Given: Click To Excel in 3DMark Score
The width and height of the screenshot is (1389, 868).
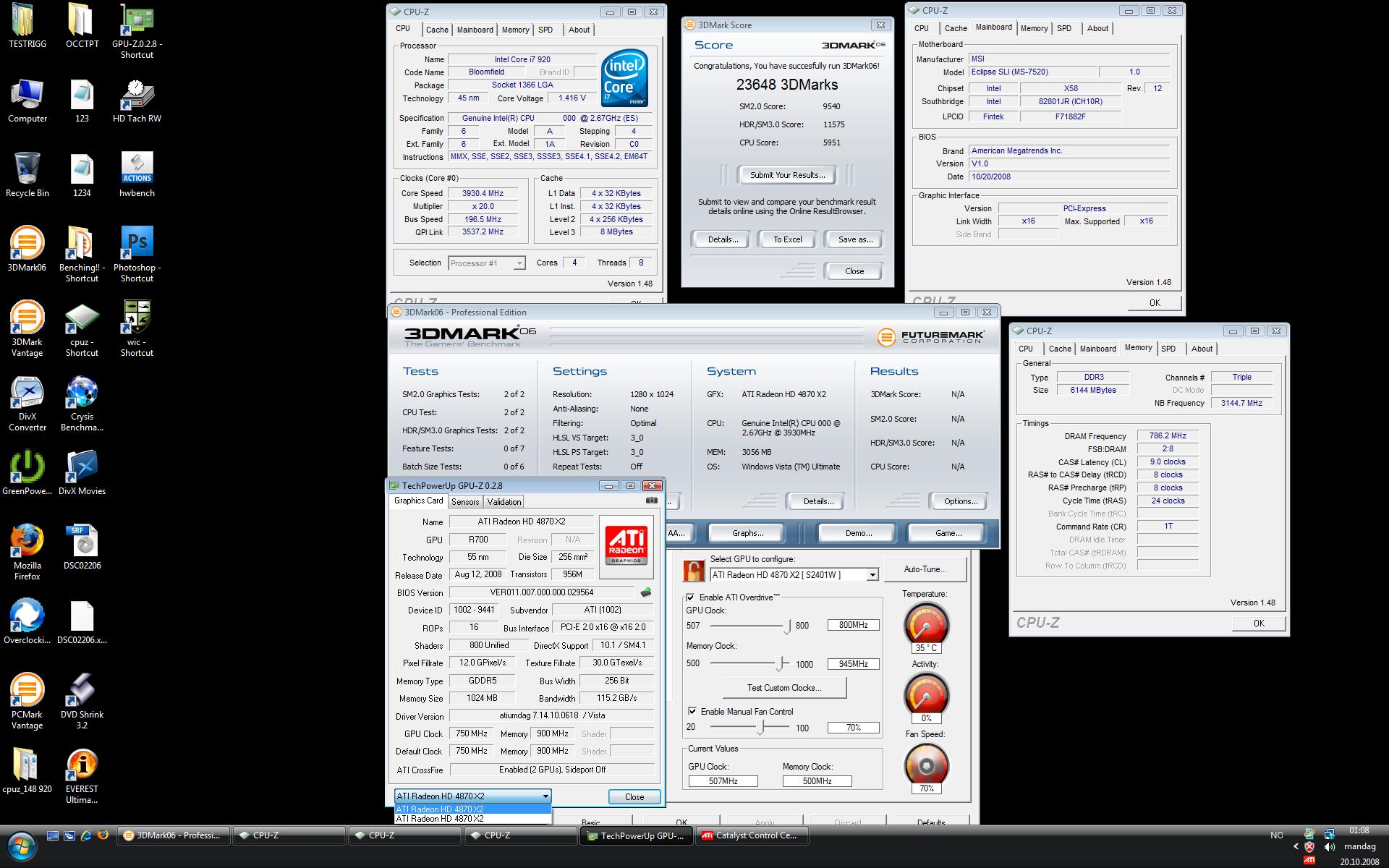Looking at the screenshot, I should pos(788,239).
